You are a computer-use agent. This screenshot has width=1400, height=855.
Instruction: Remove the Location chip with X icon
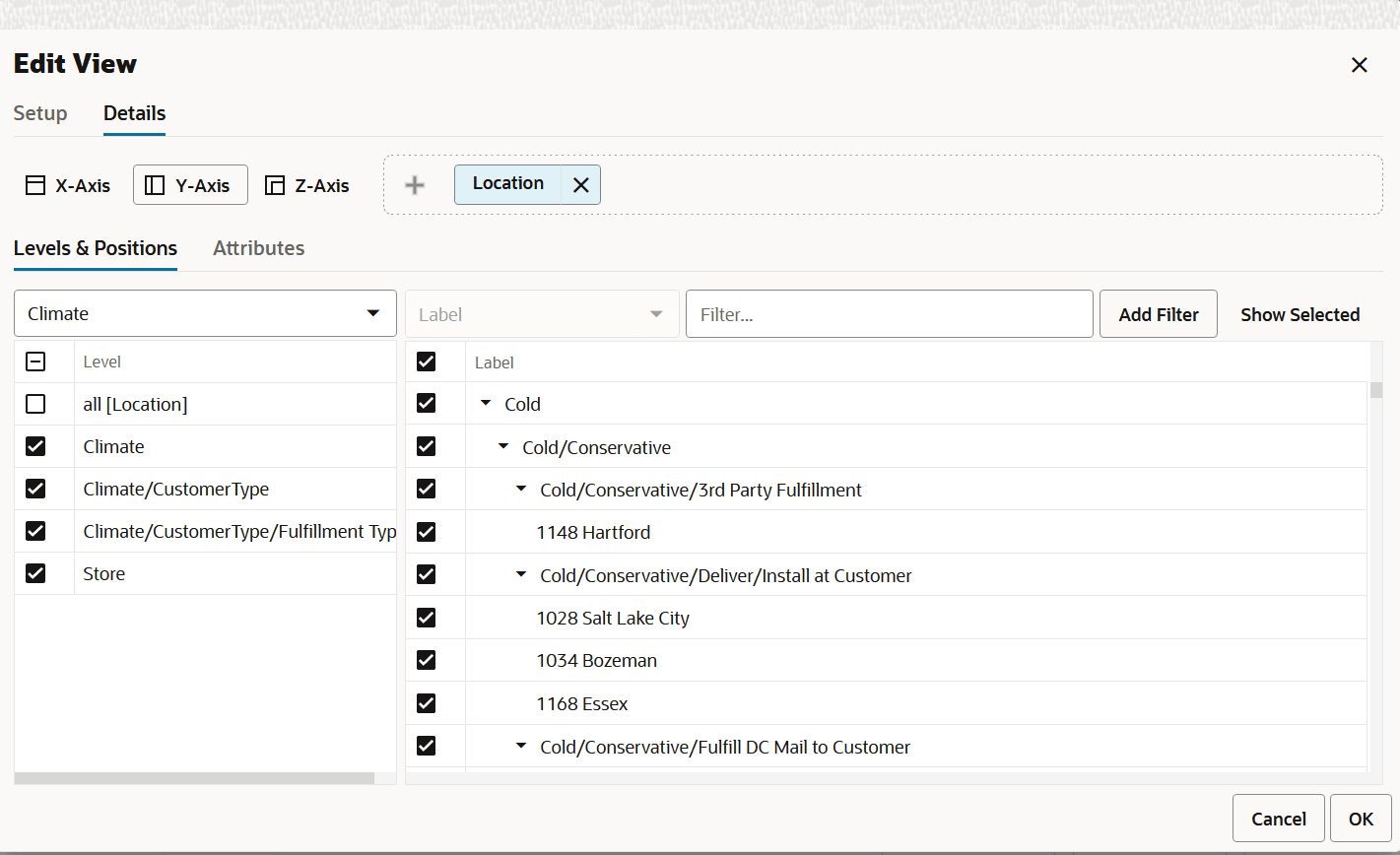click(x=581, y=185)
